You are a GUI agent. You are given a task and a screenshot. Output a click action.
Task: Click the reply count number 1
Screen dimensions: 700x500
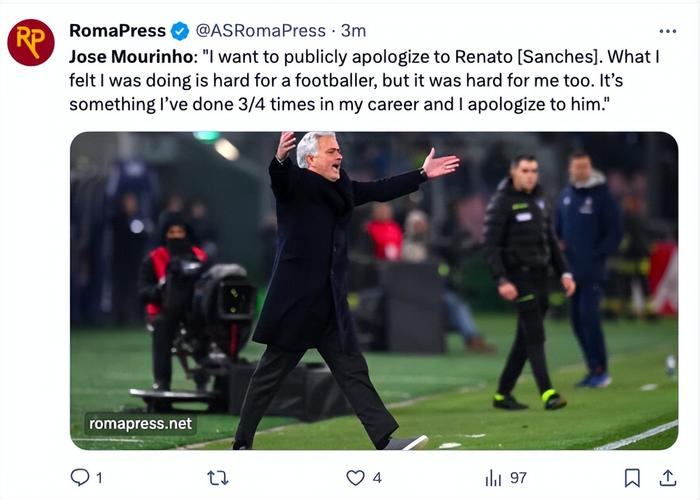tap(99, 478)
